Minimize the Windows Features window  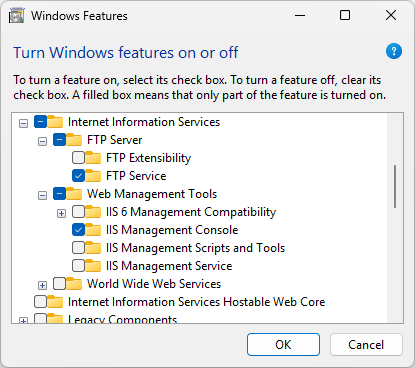pyautogui.click(x=300, y=15)
